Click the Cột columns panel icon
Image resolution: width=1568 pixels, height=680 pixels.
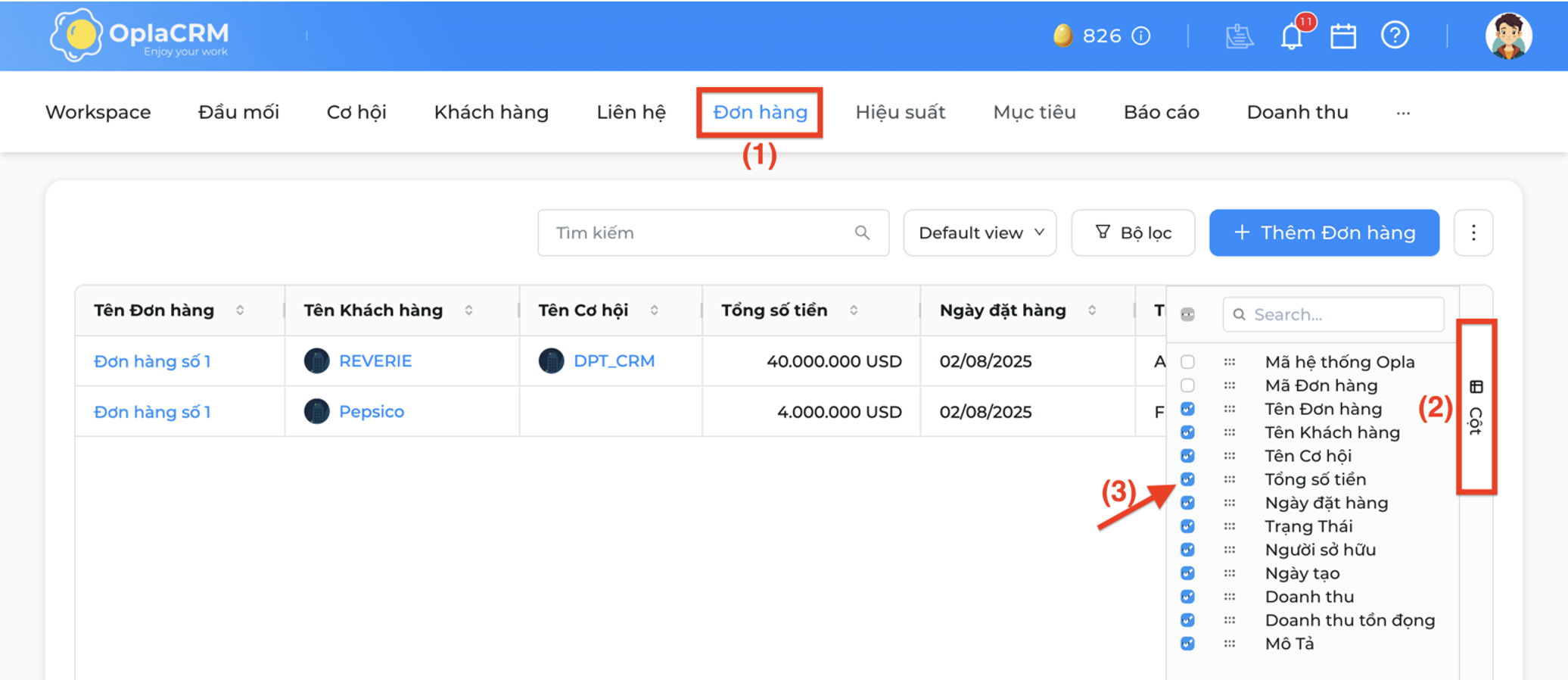click(x=1476, y=387)
